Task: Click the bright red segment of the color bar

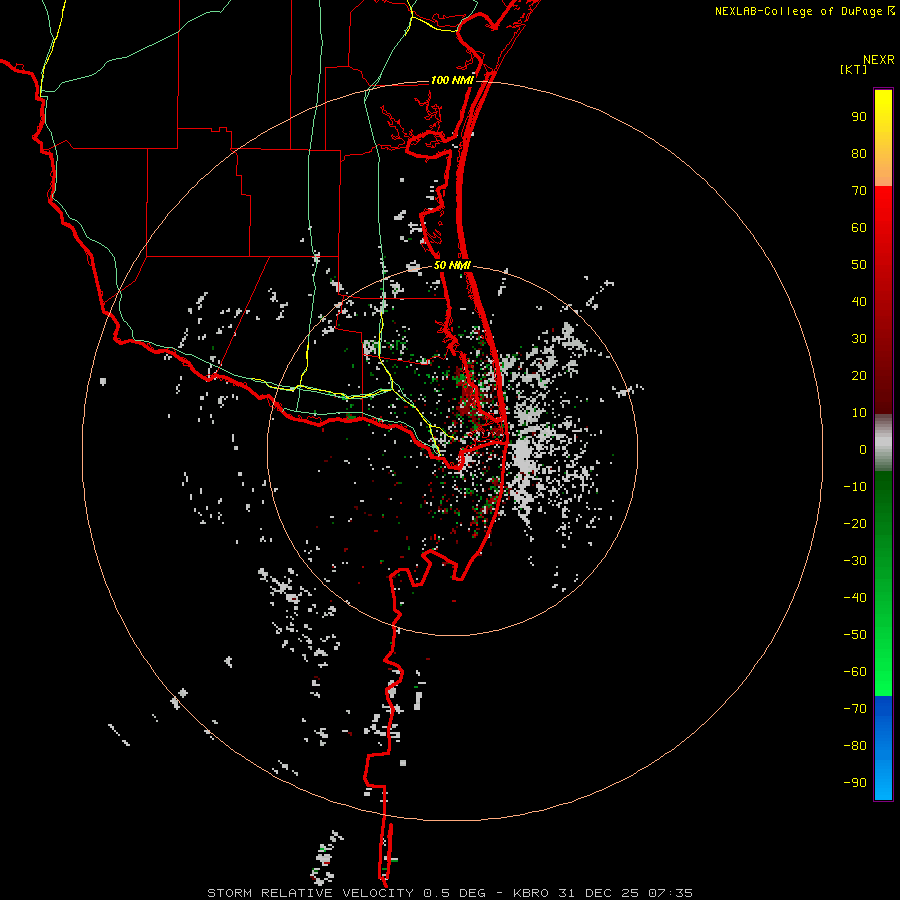Action: [883, 300]
